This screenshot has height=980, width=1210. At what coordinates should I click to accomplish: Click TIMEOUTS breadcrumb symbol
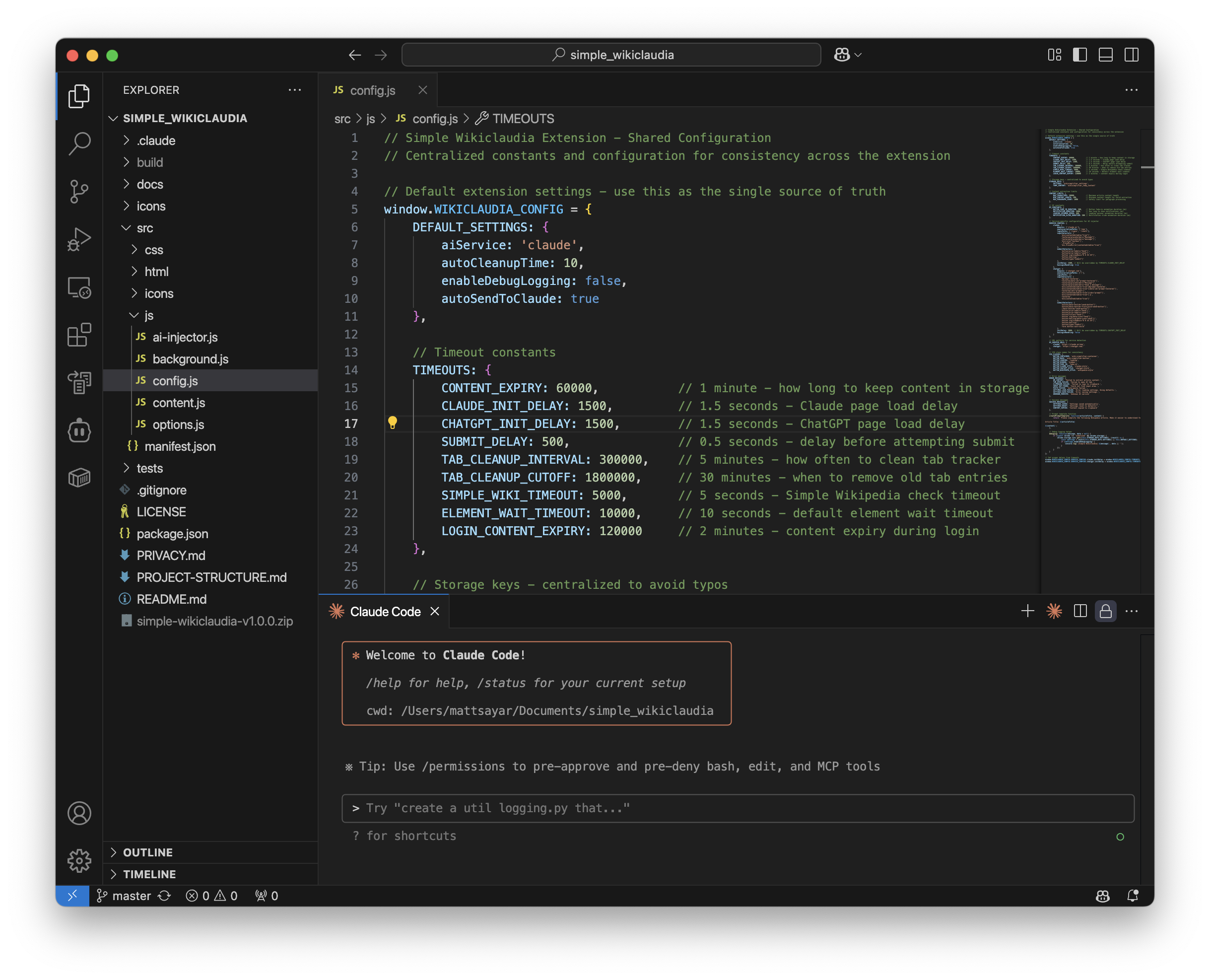pyautogui.click(x=515, y=119)
